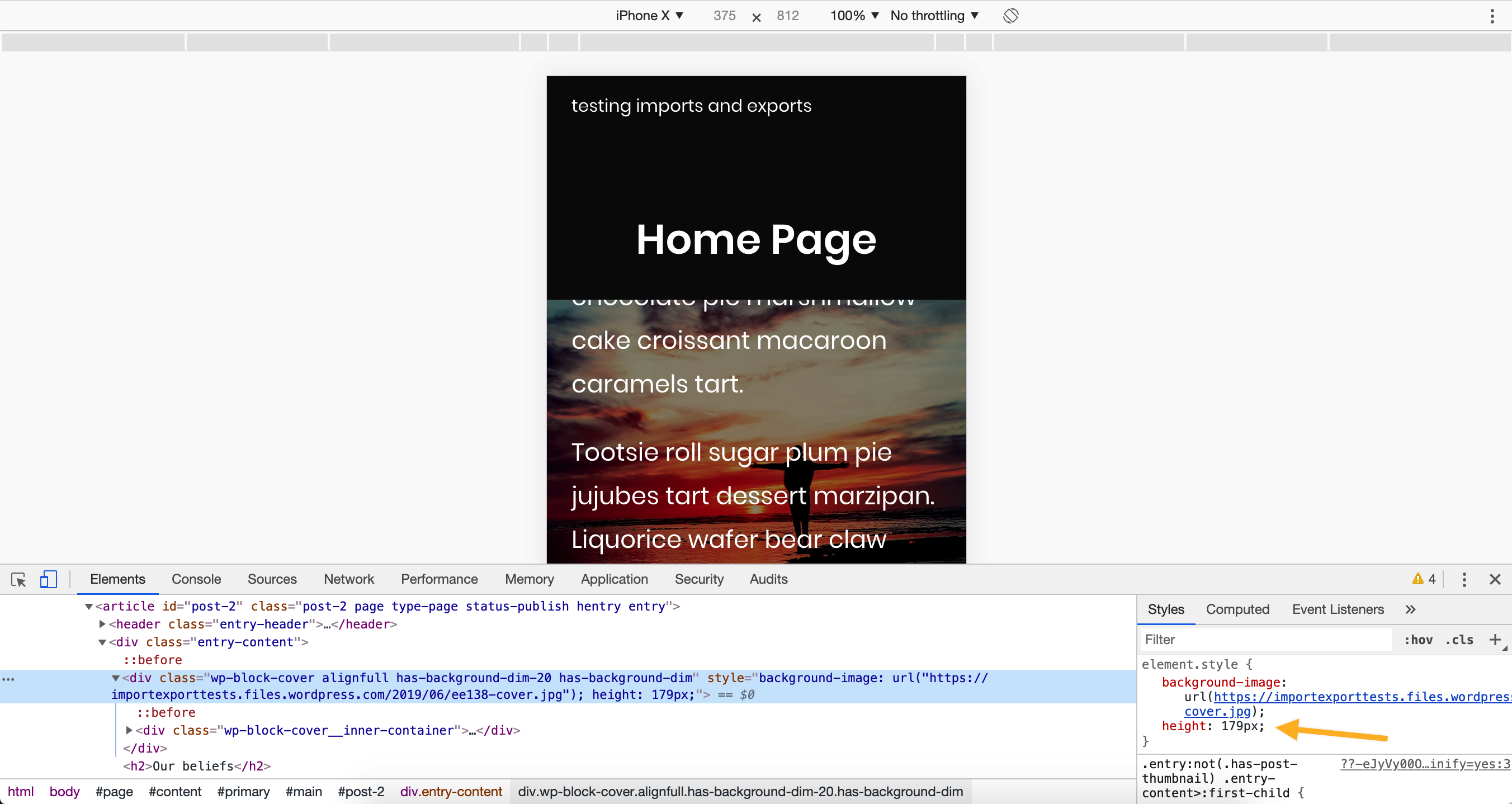Expand the entry-header element in the DOM tree
This screenshot has width=1512, height=804.
pyautogui.click(x=101, y=624)
